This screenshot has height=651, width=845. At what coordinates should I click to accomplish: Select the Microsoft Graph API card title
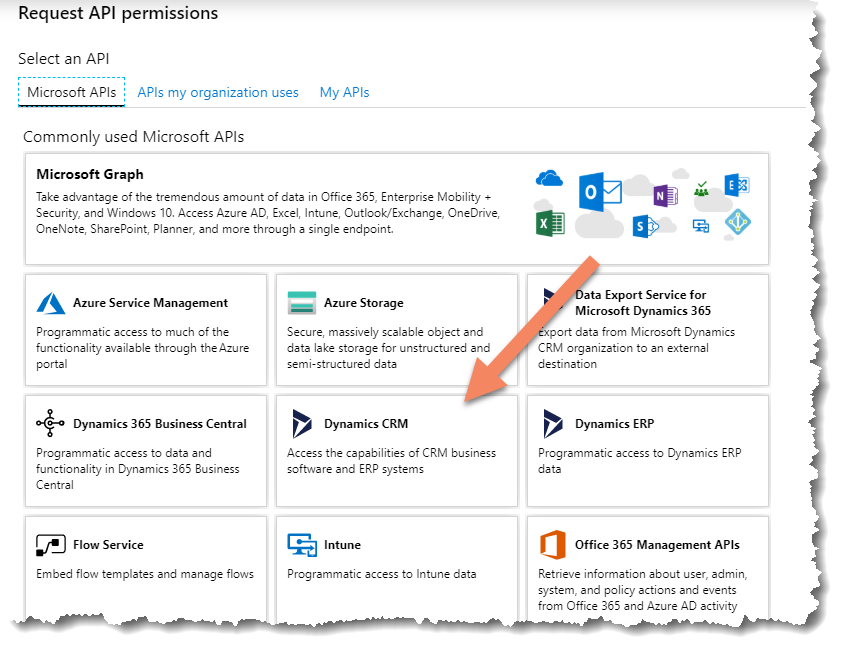[x=90, y=174]
